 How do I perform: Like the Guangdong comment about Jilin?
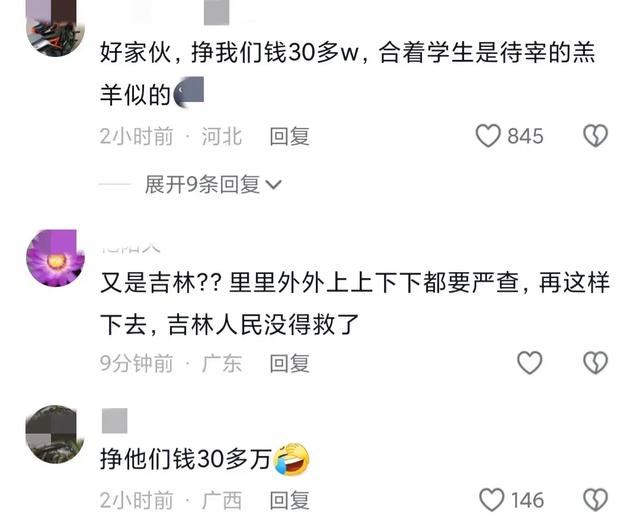pos(529,363)
